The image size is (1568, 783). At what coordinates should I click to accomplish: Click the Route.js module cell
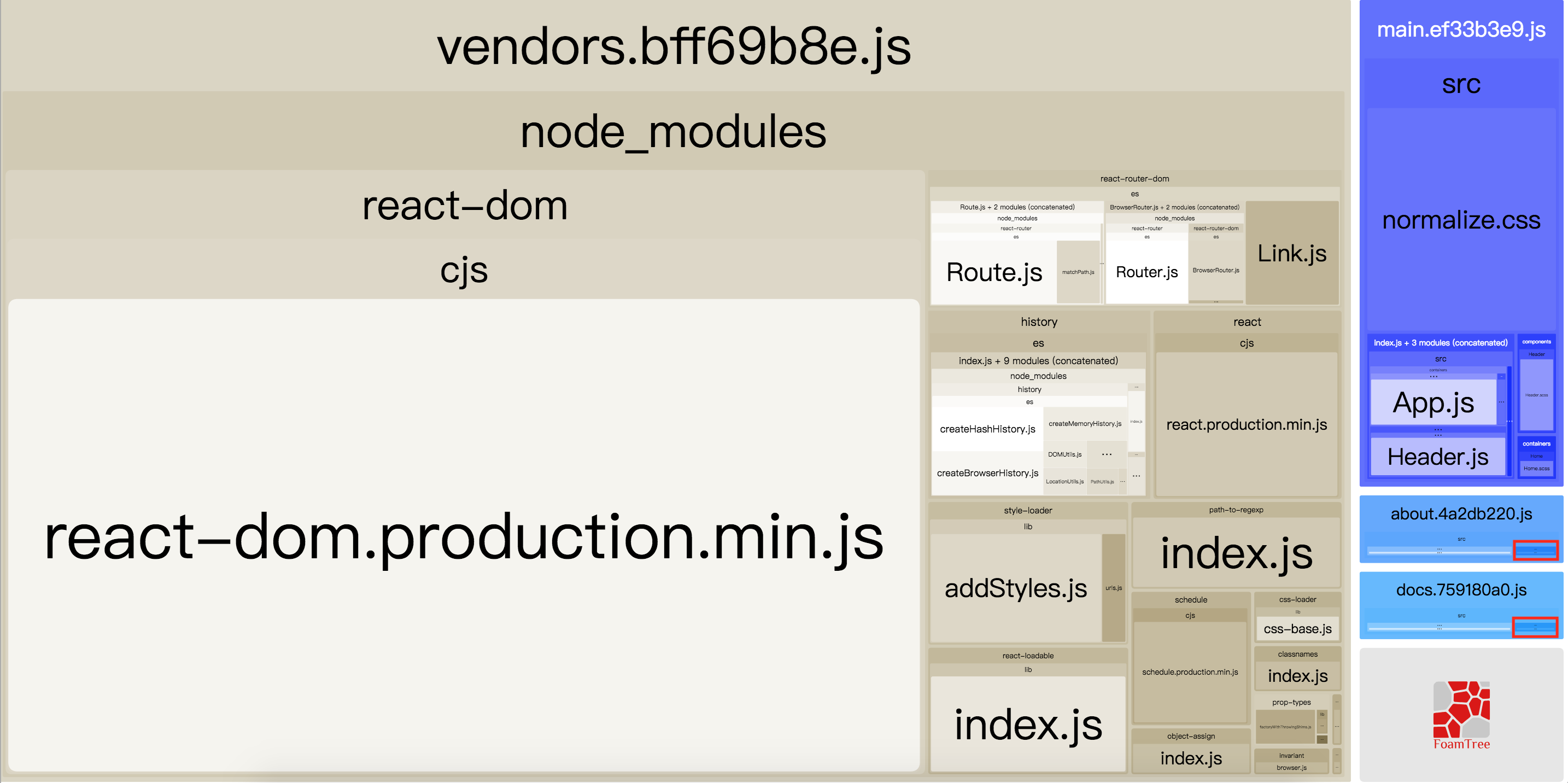pos(994,272)
